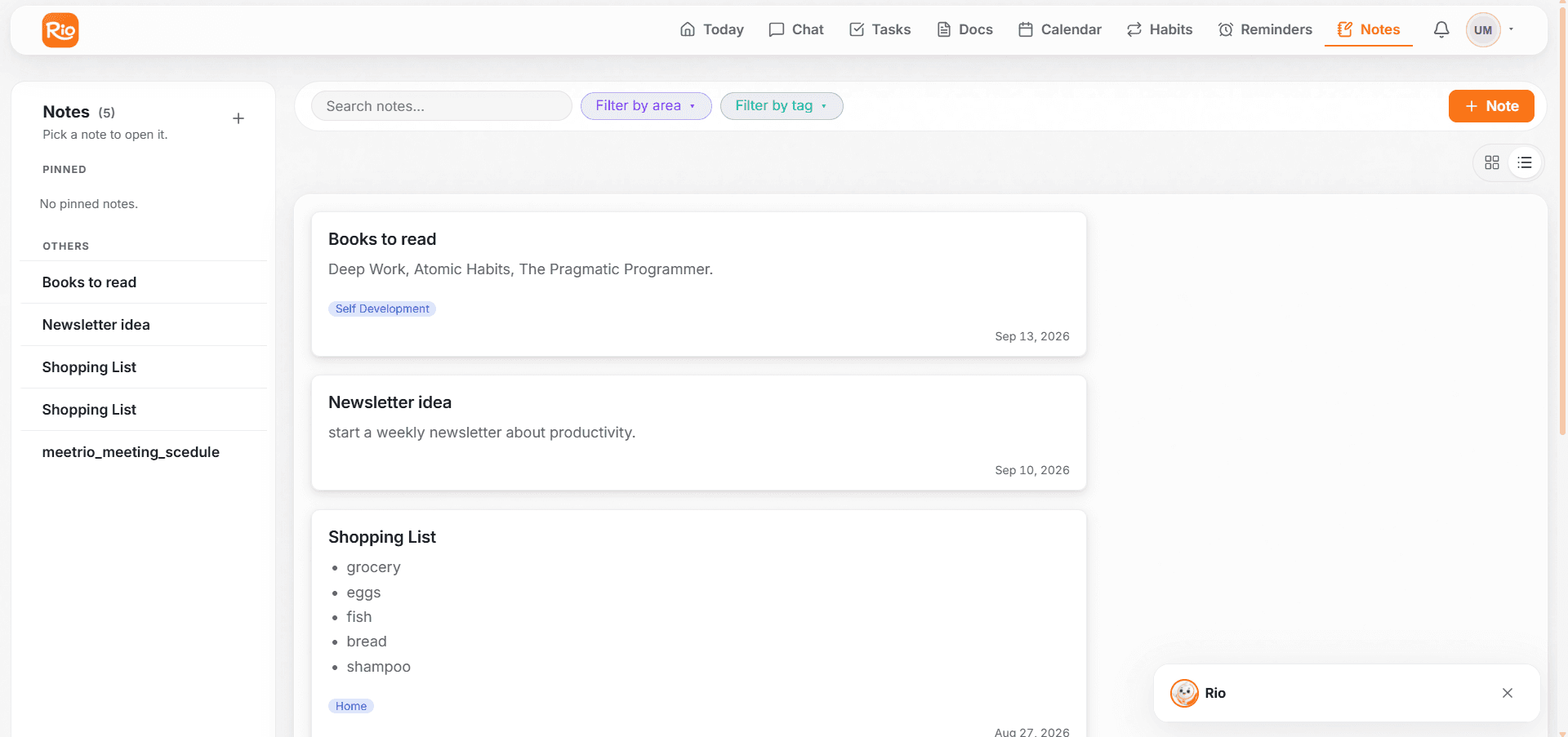Create a new note with orange Note button
Viewport: 1568px width, 737px height.
click(1491, 106)
